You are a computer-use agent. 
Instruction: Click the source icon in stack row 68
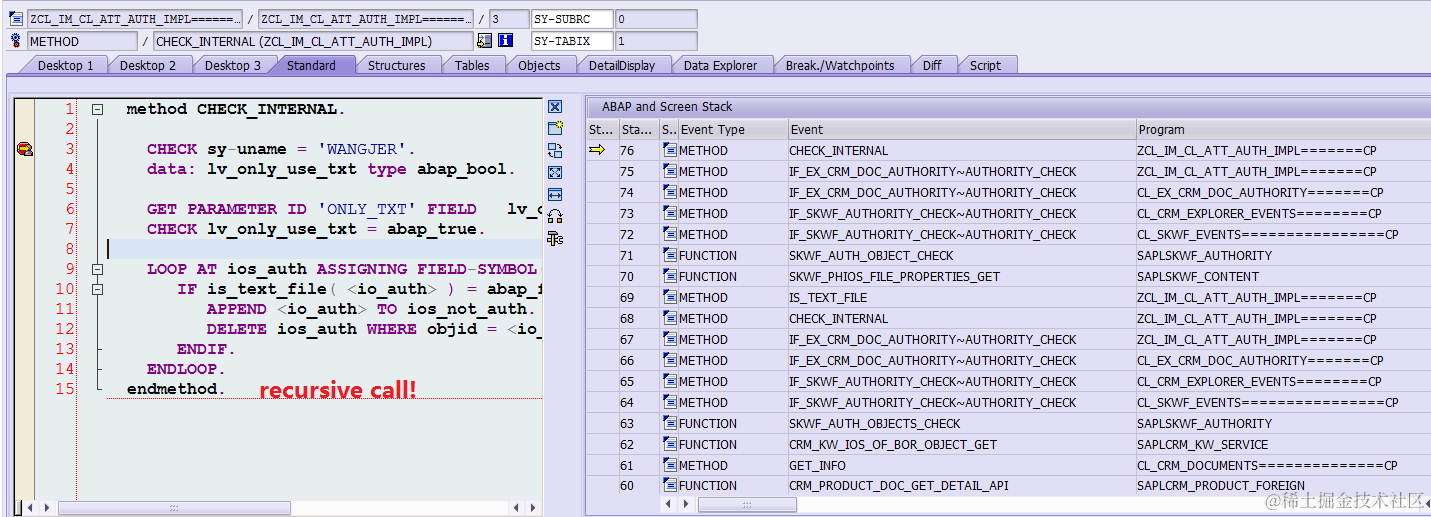(669, 318)
